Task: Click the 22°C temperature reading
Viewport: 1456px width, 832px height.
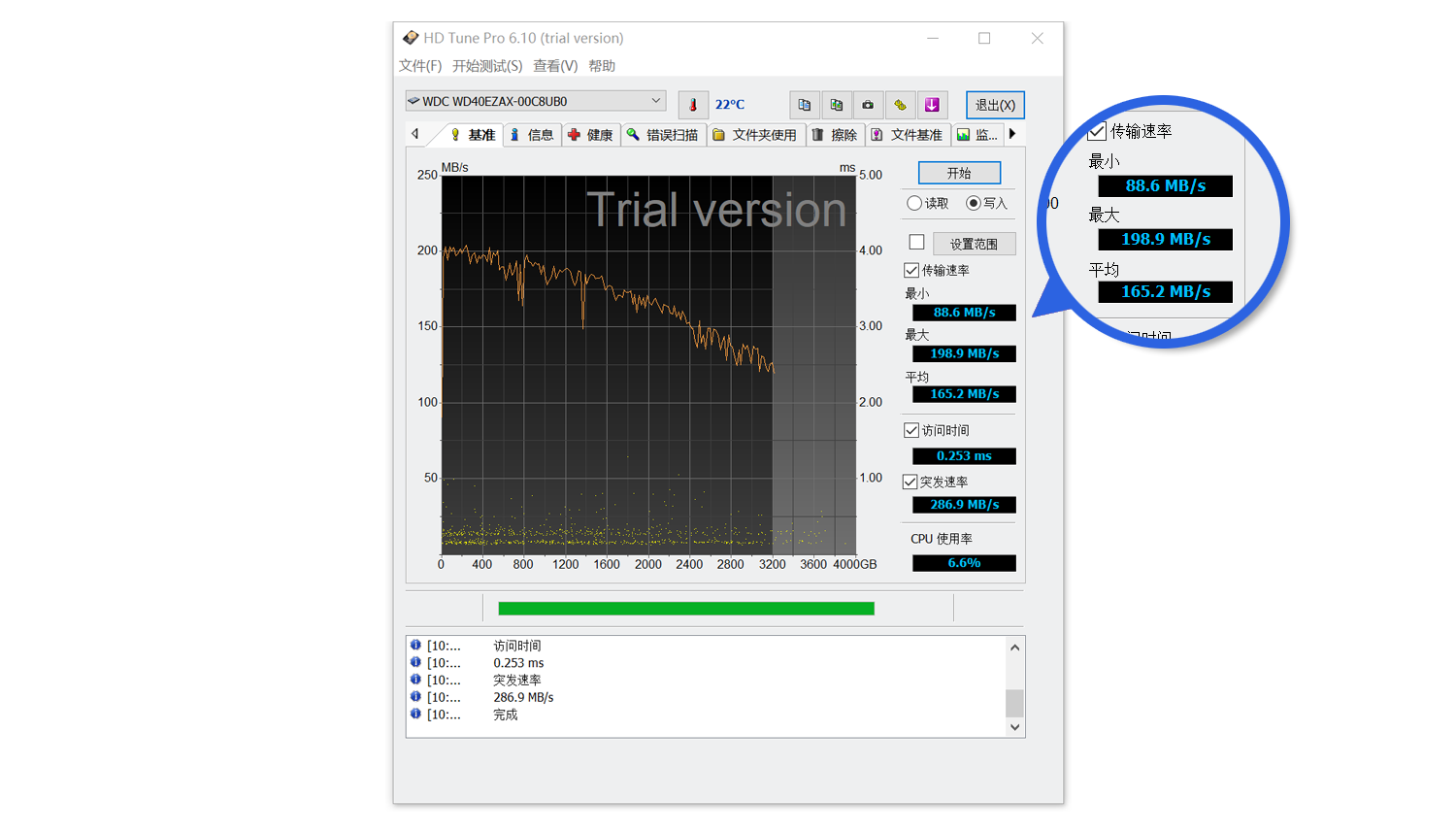Action: [x=730, y=105]
